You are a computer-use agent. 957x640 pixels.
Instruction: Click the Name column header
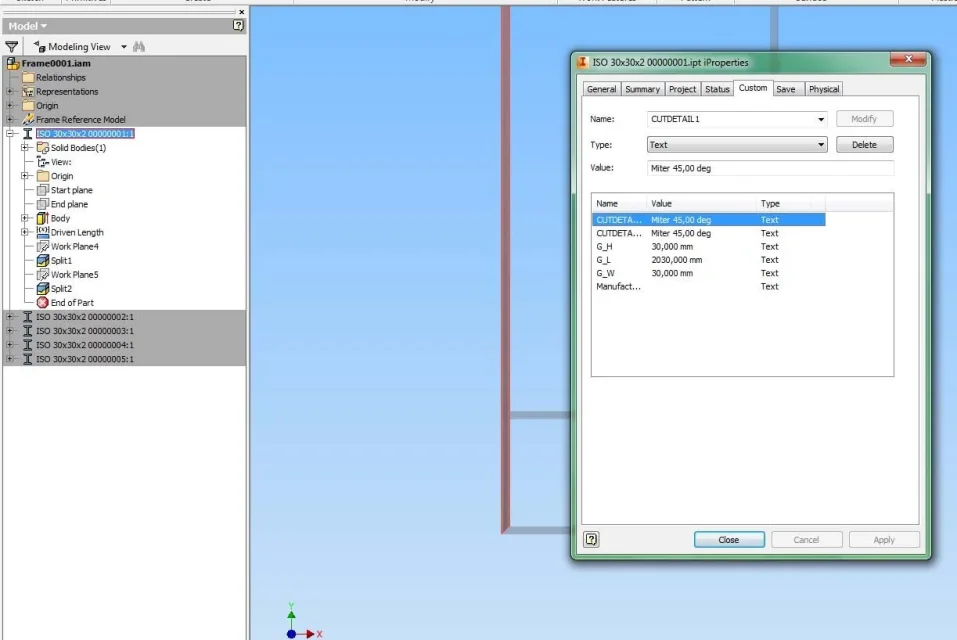pyautogui.click(x=619, y=203)
